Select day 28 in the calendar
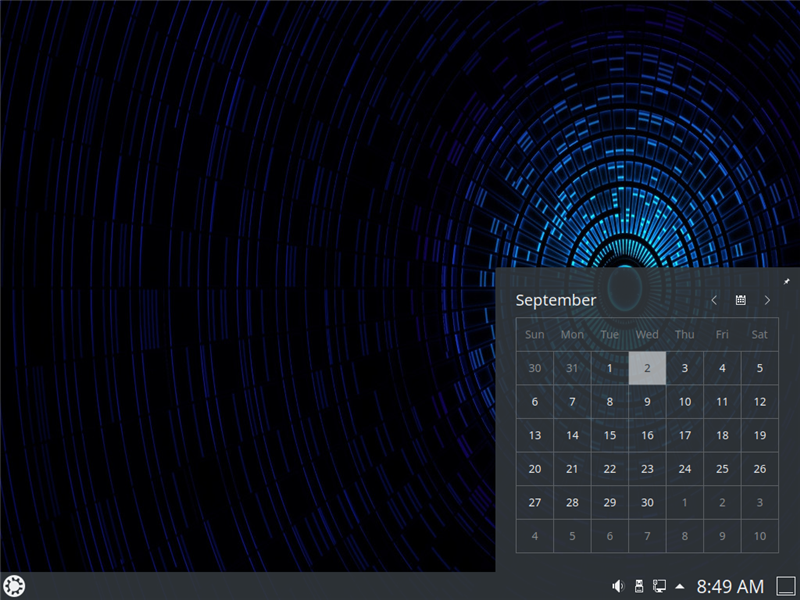 click(x=572, y=503)
